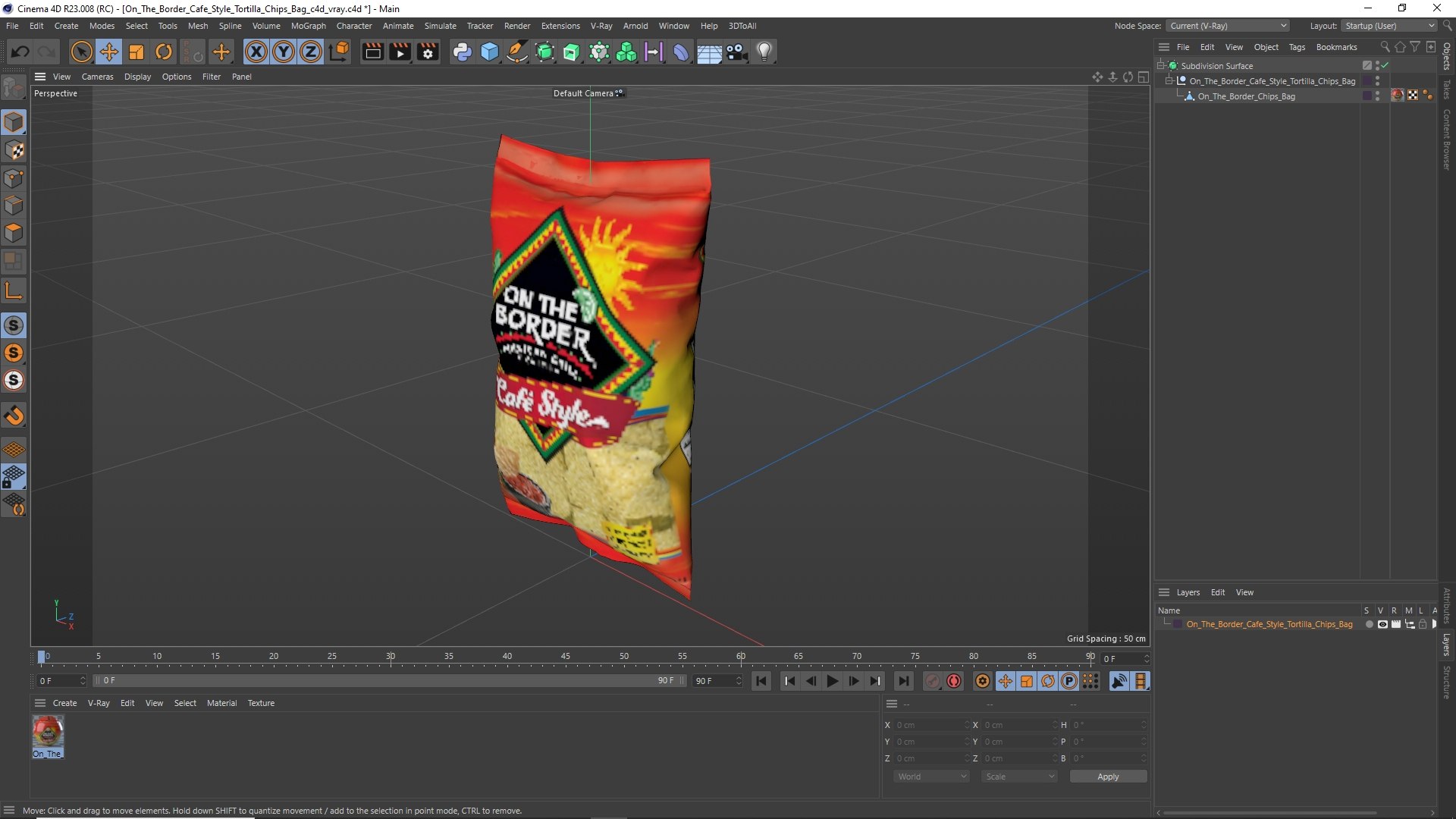Toggle Subdivision Surface enable checkmark

1385,66
